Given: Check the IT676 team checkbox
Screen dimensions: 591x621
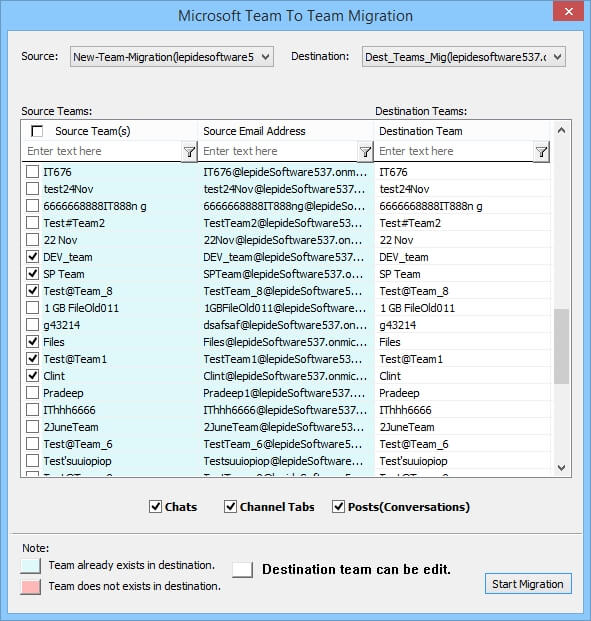Looking at the screenshot, I should [x=32, y=172].
